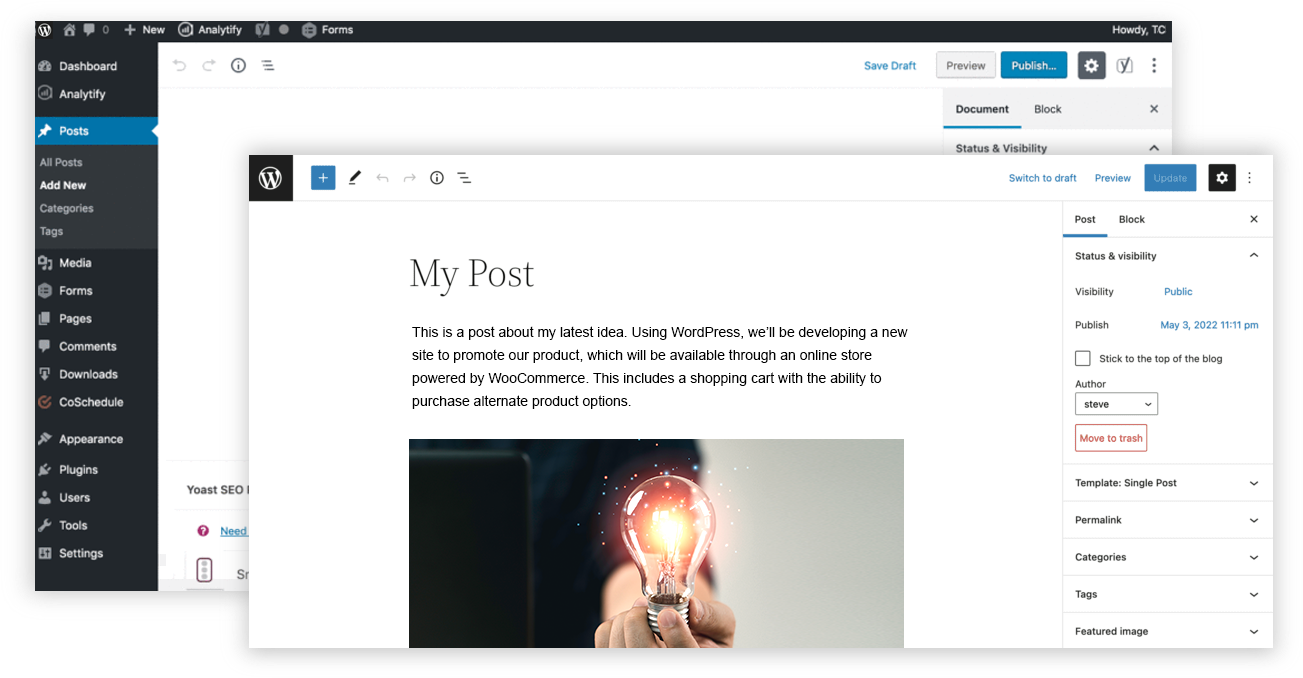
Task: Click the undo arrow in the editor toolbar
Action: tap(382, 177)
